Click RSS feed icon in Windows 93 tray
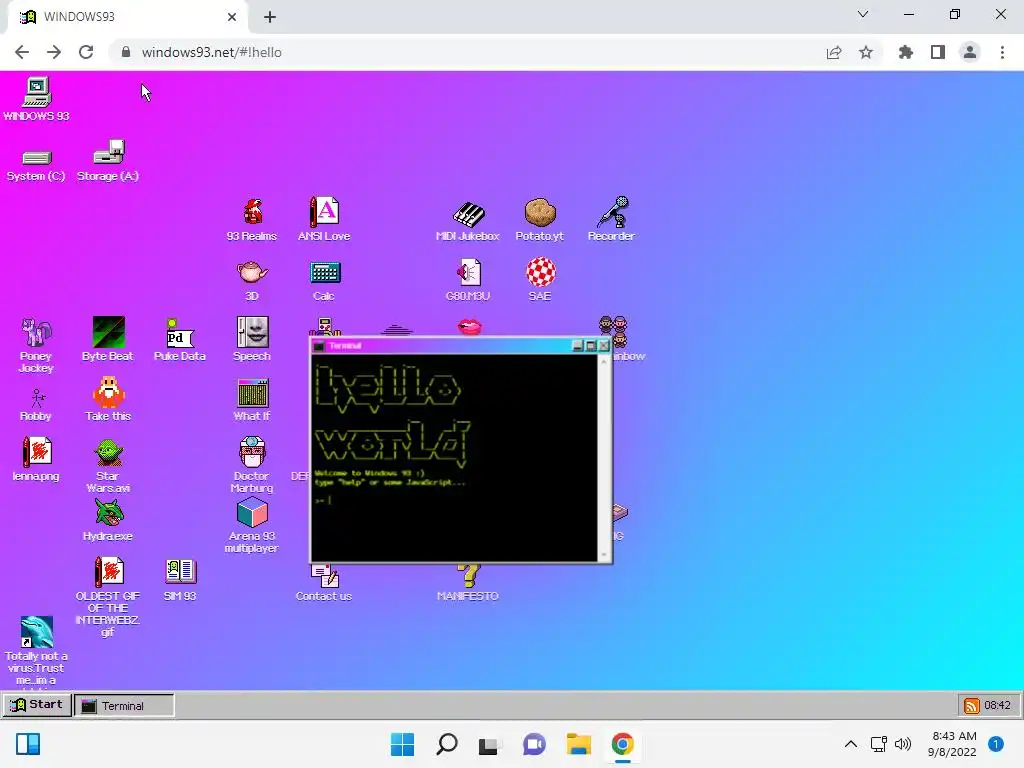This screenshot has width=1024, height=768. (971, 706)
